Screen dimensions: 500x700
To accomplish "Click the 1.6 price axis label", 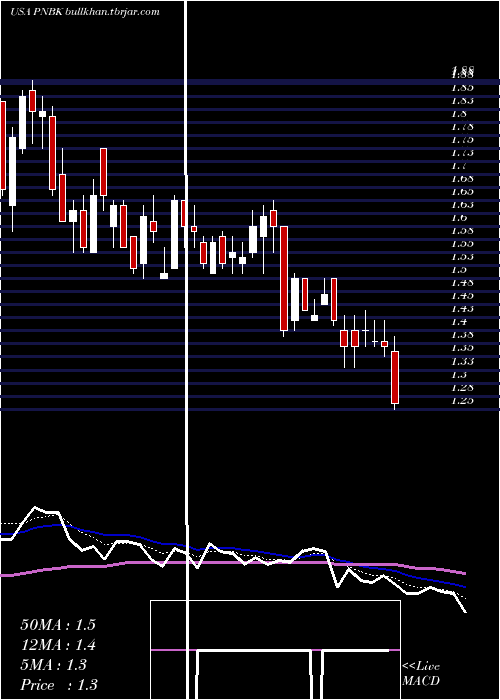I will tap(459, 218).
